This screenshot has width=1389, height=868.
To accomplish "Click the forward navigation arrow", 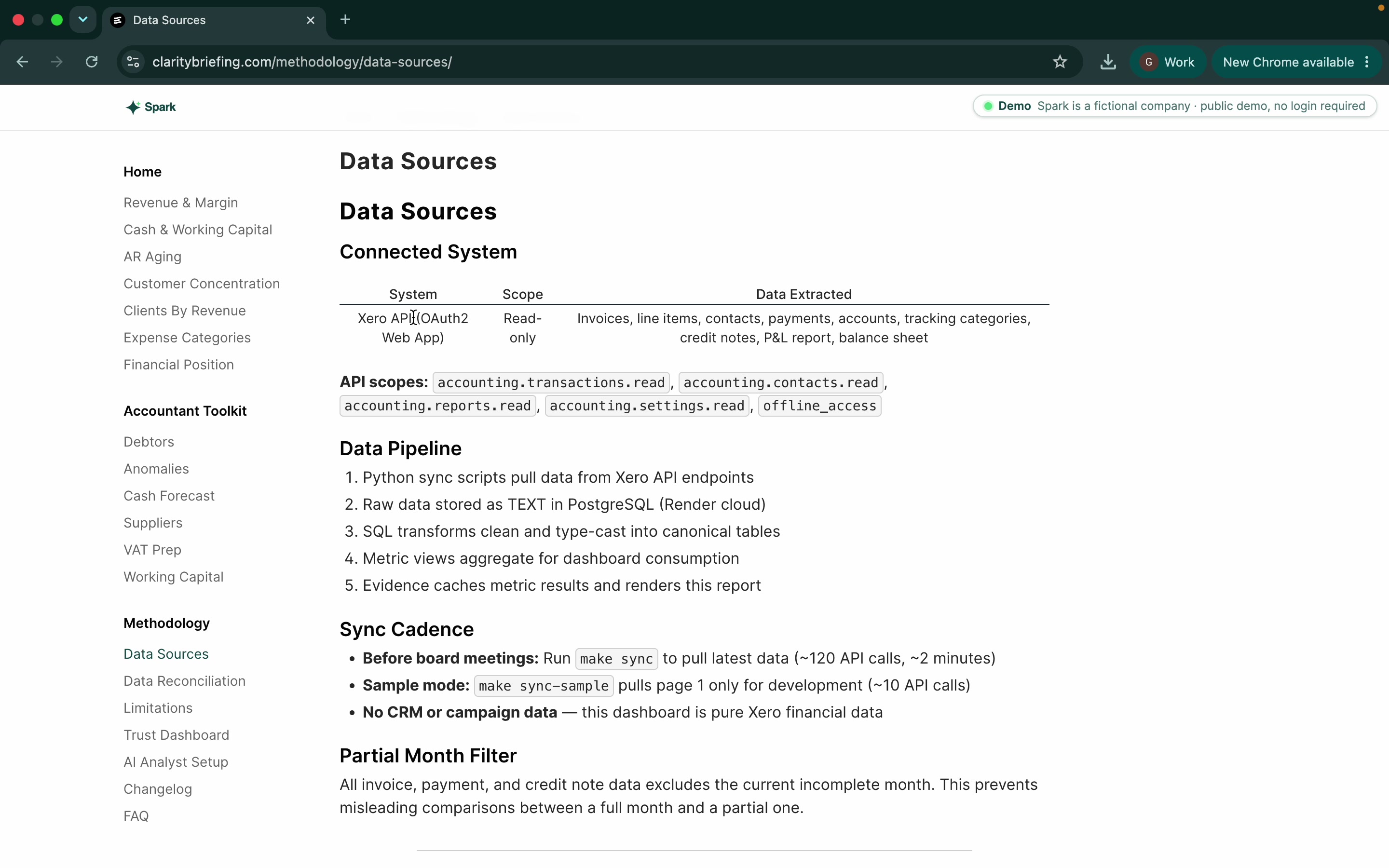I will [x=56, y=62].
